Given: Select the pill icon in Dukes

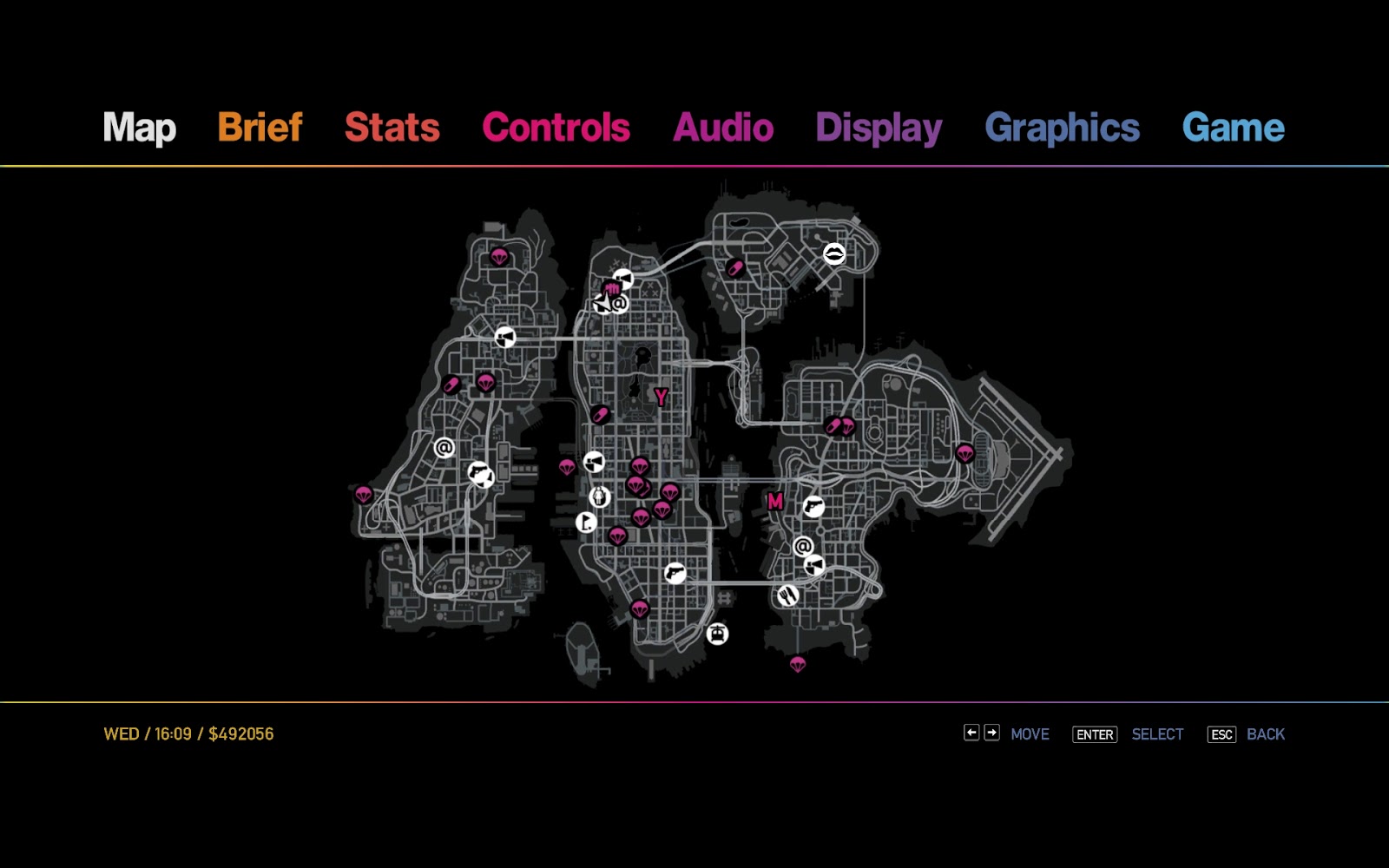Looking at the screenshot, I should pos(833,426).
